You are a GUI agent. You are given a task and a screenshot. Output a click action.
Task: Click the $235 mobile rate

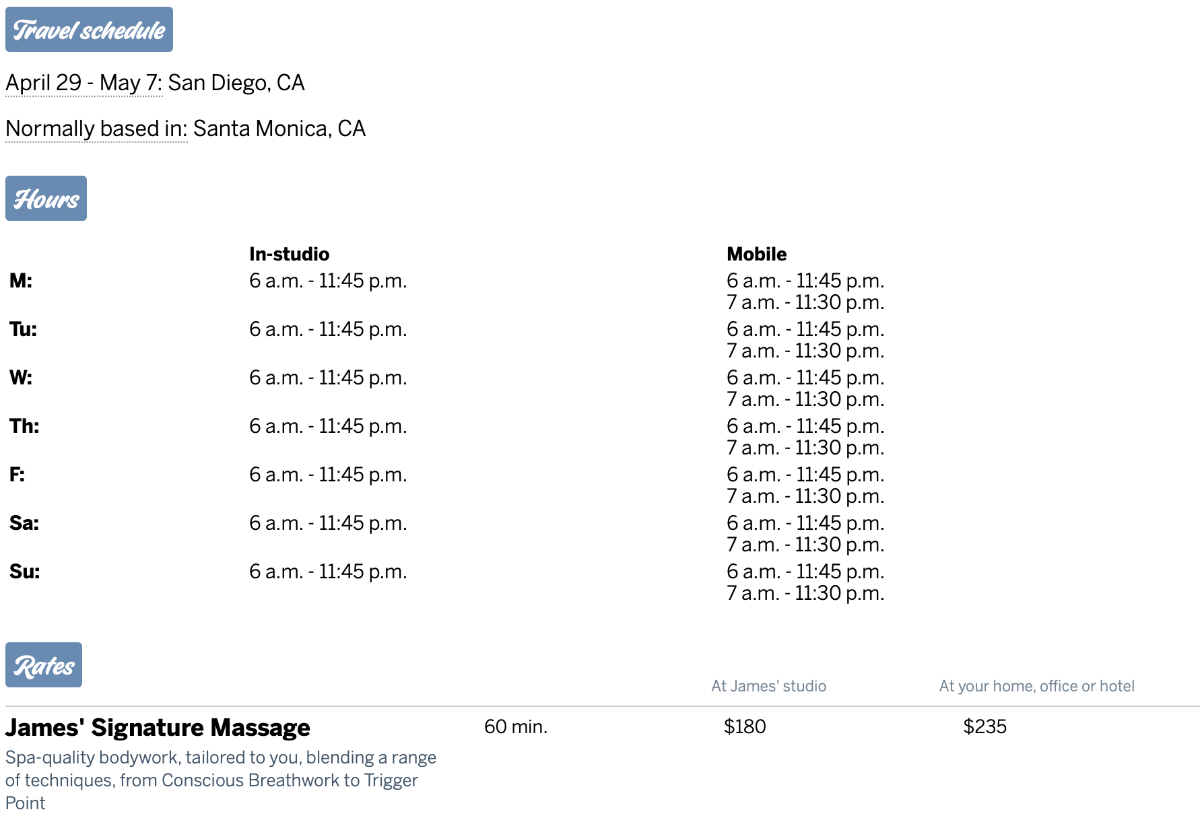985,727
